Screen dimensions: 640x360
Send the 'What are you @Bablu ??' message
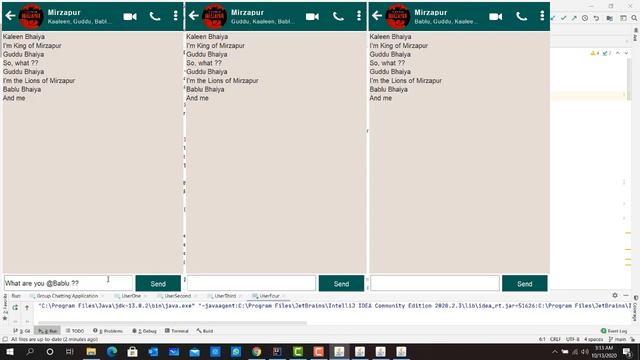[158, 283]
